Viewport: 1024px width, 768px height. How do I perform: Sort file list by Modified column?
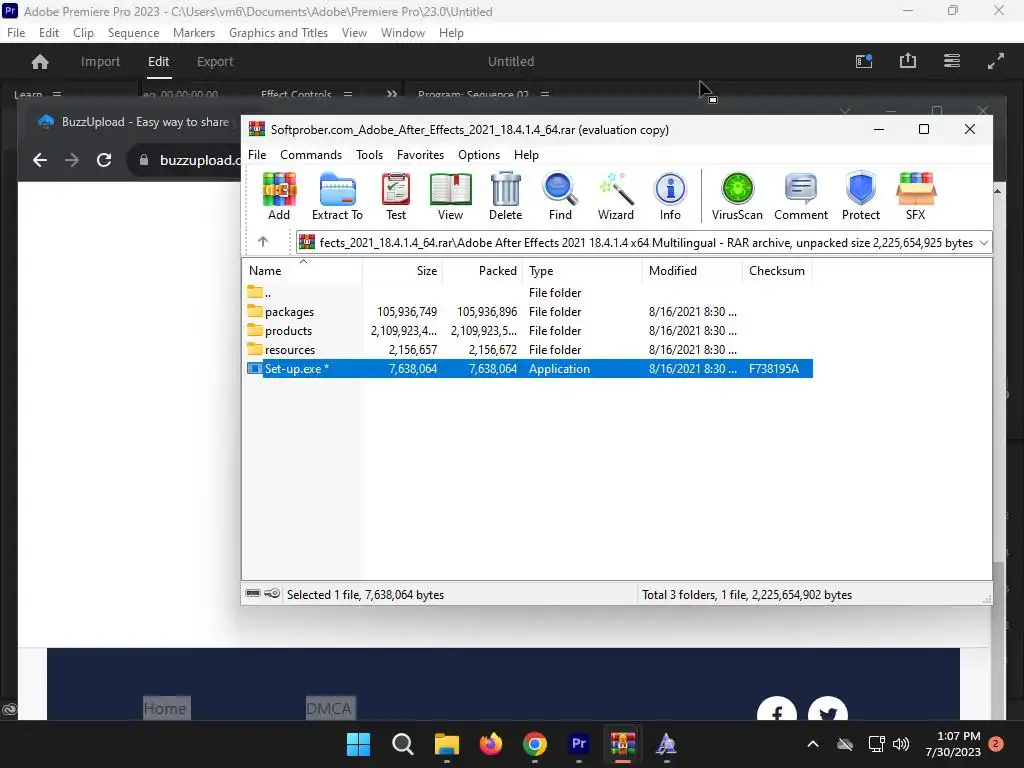[692, 270]
